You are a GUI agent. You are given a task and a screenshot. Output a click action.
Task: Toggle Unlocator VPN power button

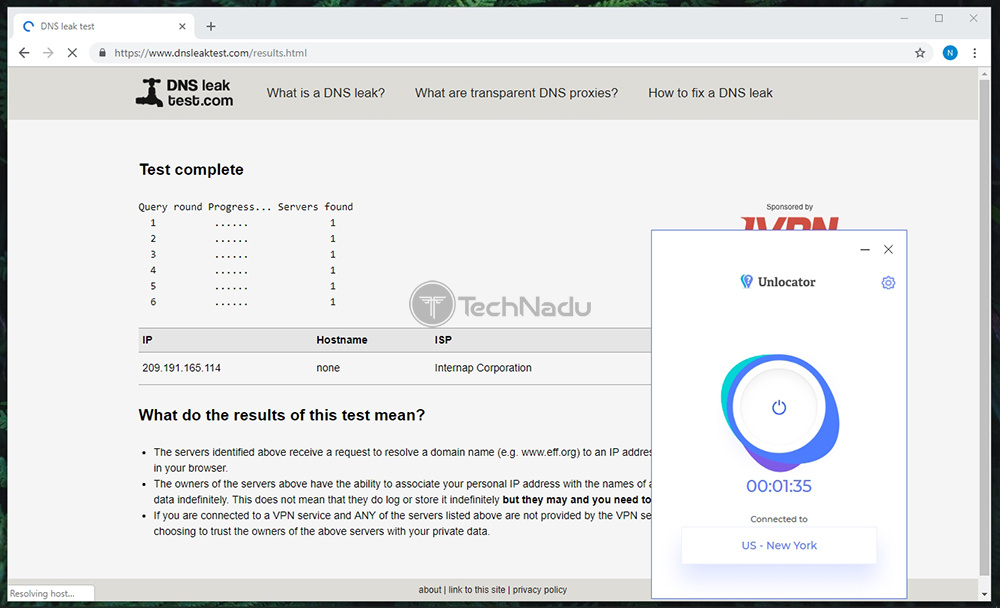[x=779, y=407]
